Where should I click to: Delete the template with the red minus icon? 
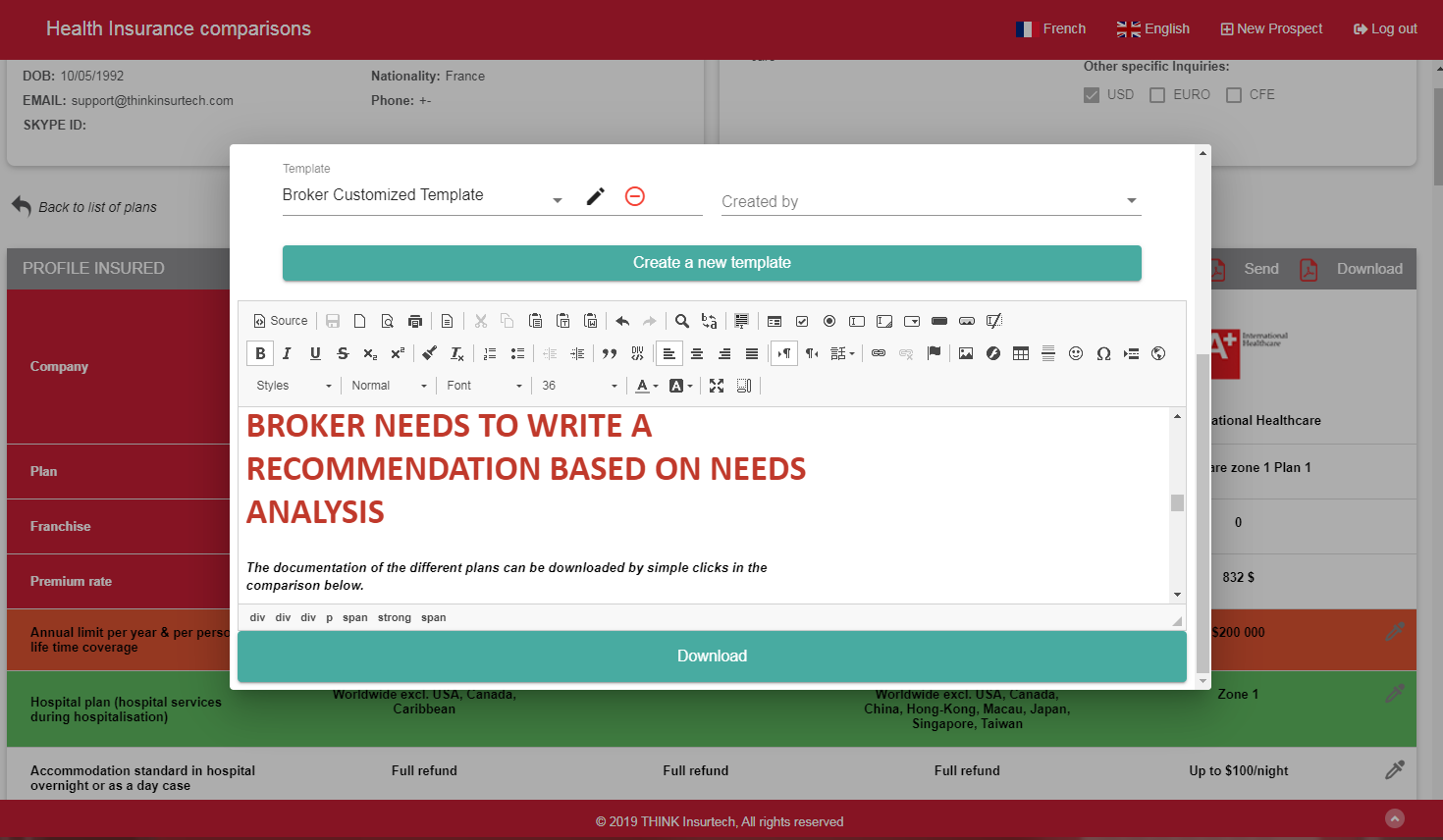pyautogui.click(x=635, y=196)
